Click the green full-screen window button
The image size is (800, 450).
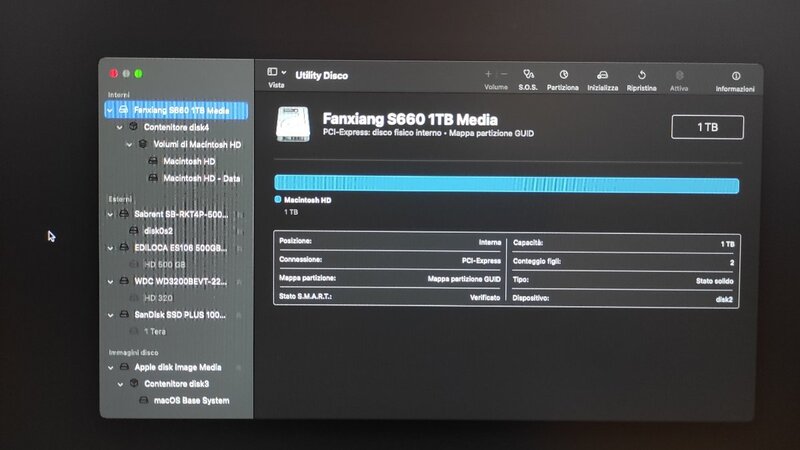point(138,73)
